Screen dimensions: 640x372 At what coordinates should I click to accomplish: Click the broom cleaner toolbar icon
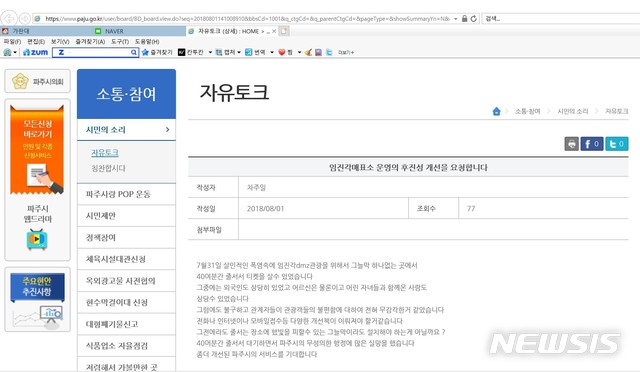pyautogui.click(x=308, y=52)
